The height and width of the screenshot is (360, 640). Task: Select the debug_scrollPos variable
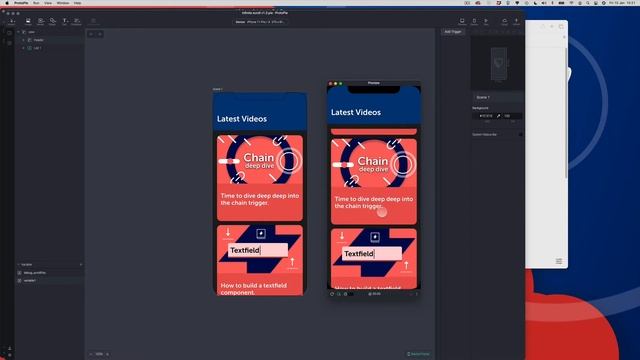point(50,273)
